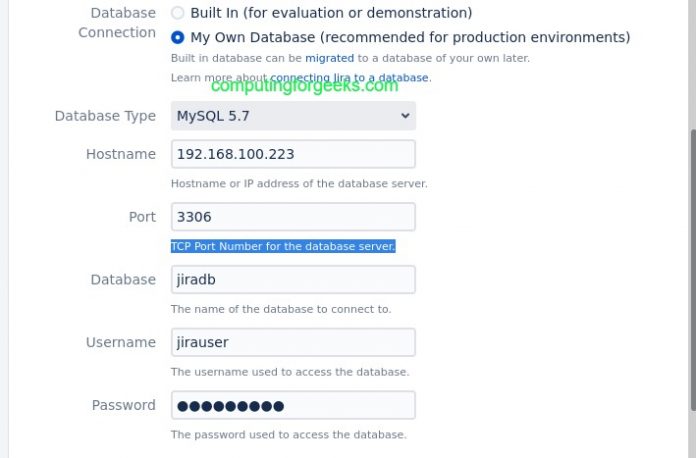
Task: Click the vertical scrollbar on the right edge
Action: point(691,270)
